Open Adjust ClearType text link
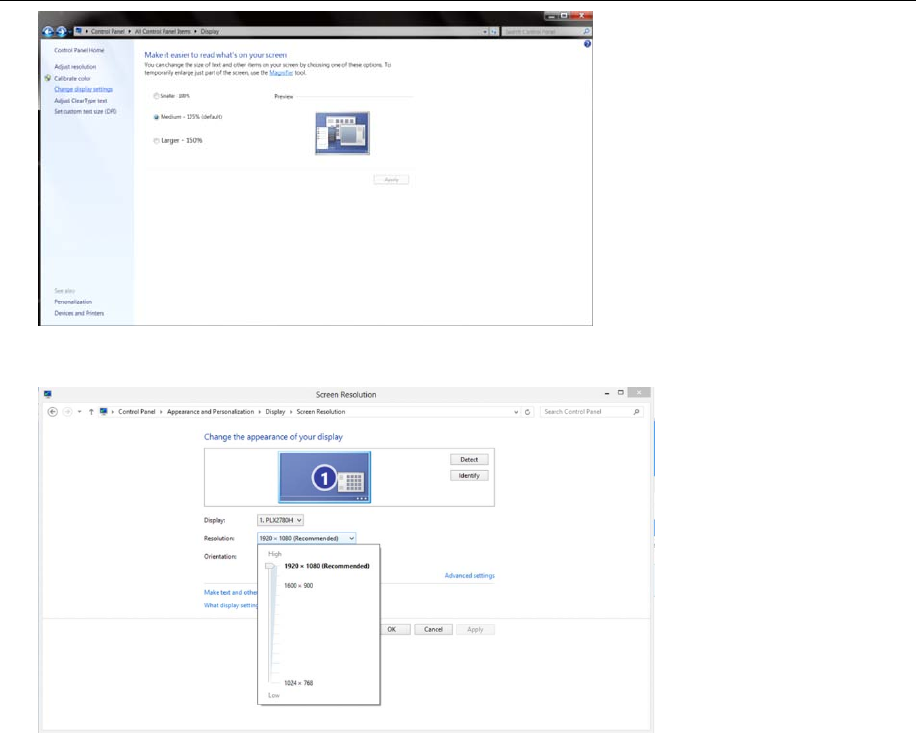The image size is (916, 733). (x=81, y=100)
